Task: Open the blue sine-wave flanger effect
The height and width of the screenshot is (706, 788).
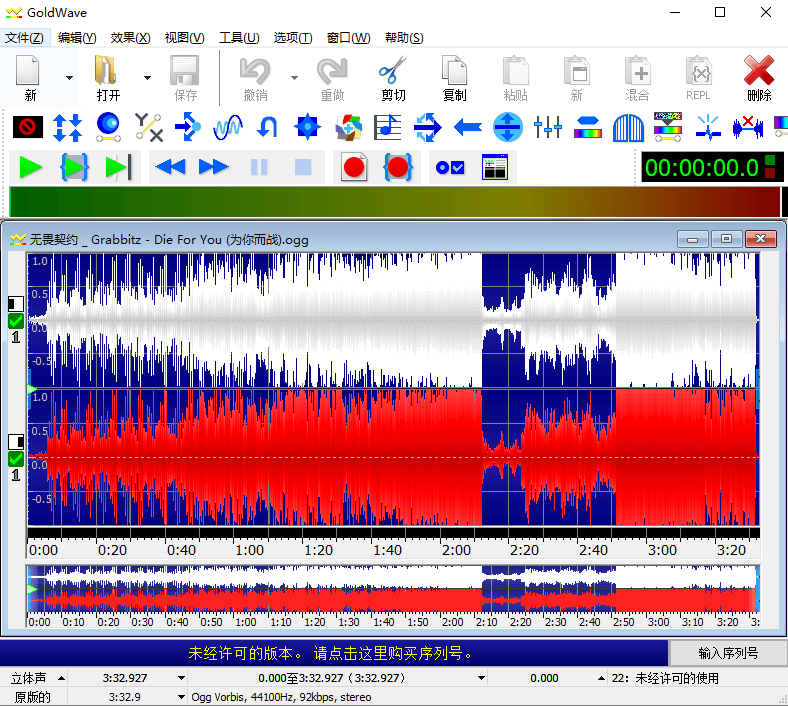Action: click(x=228, y=127)
